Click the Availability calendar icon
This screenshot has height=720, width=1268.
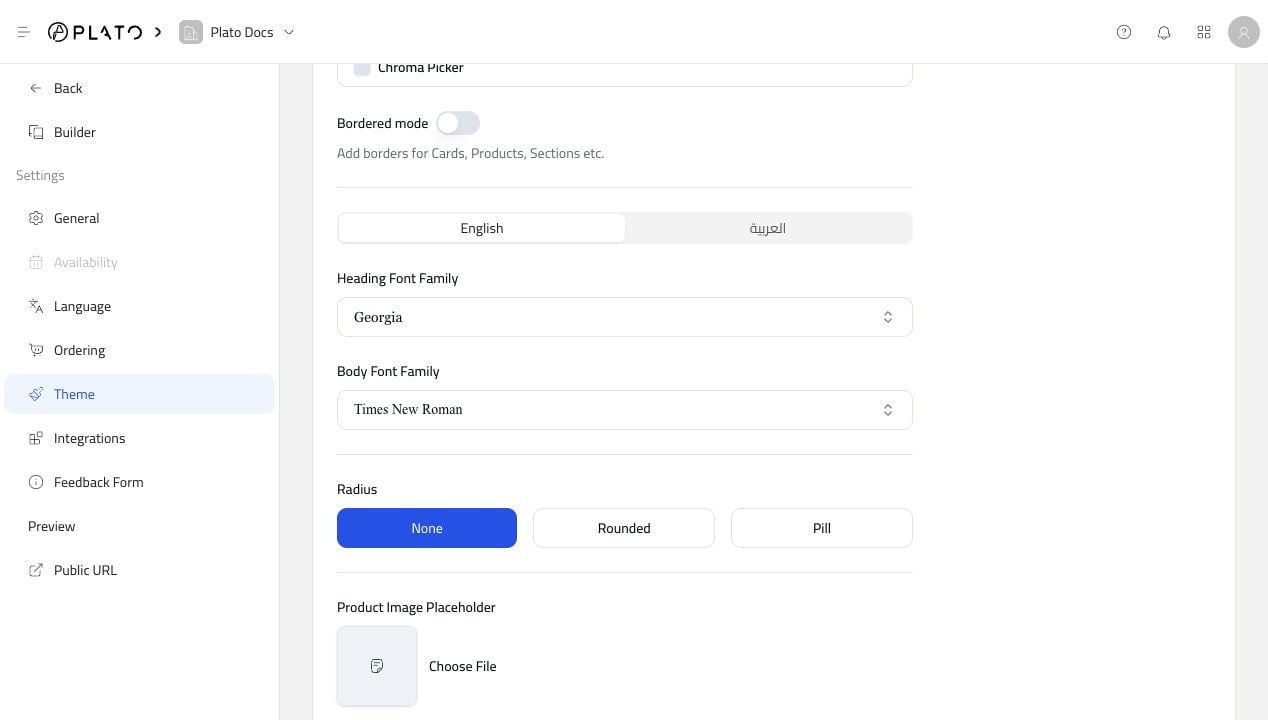36,262
